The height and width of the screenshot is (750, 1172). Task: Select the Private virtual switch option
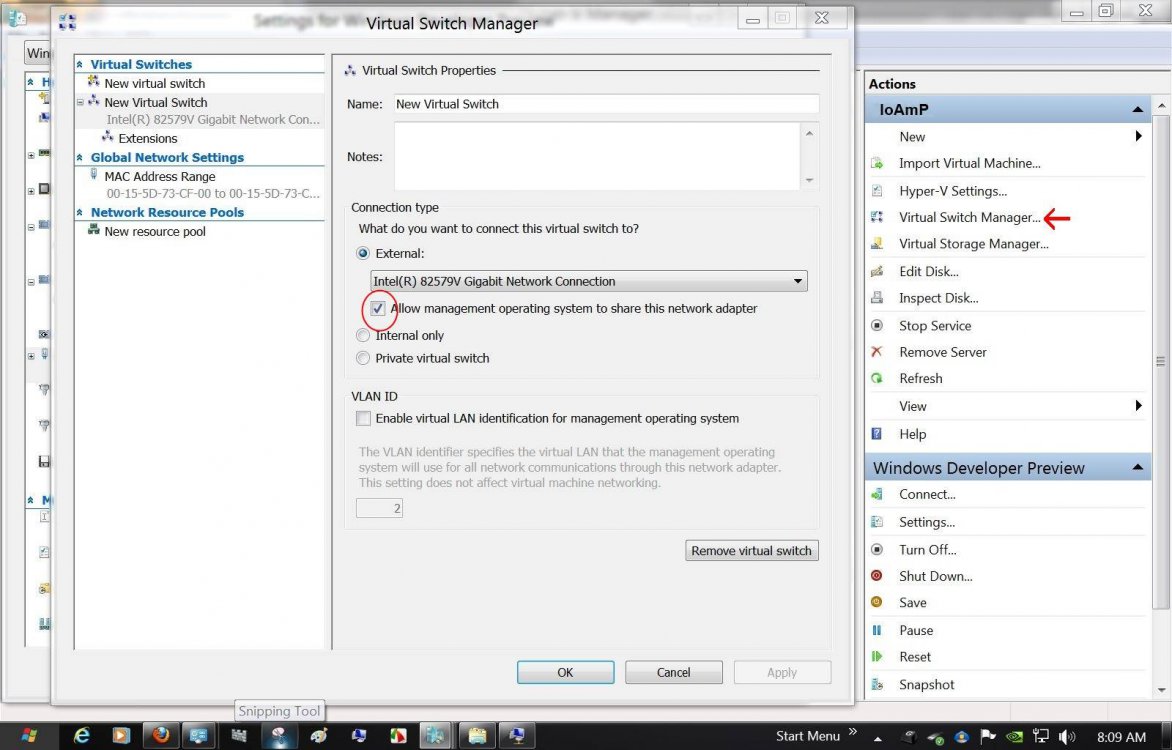[x=363, y=358]
